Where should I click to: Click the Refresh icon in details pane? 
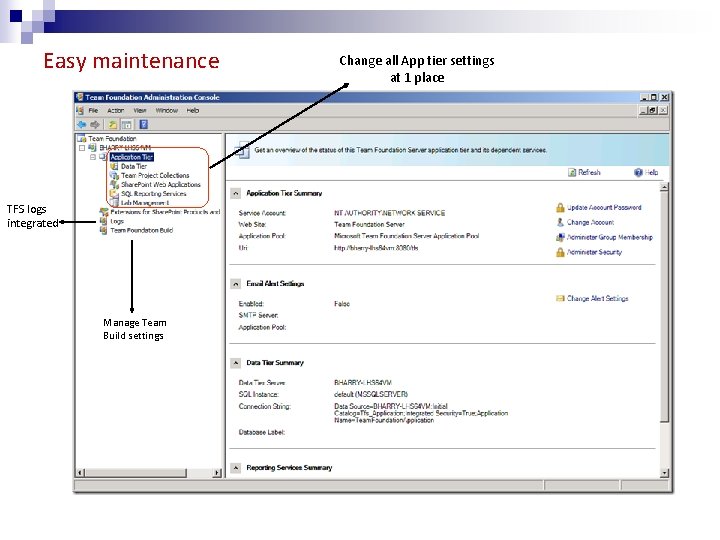pyautogui.click(x=572, y=173)
